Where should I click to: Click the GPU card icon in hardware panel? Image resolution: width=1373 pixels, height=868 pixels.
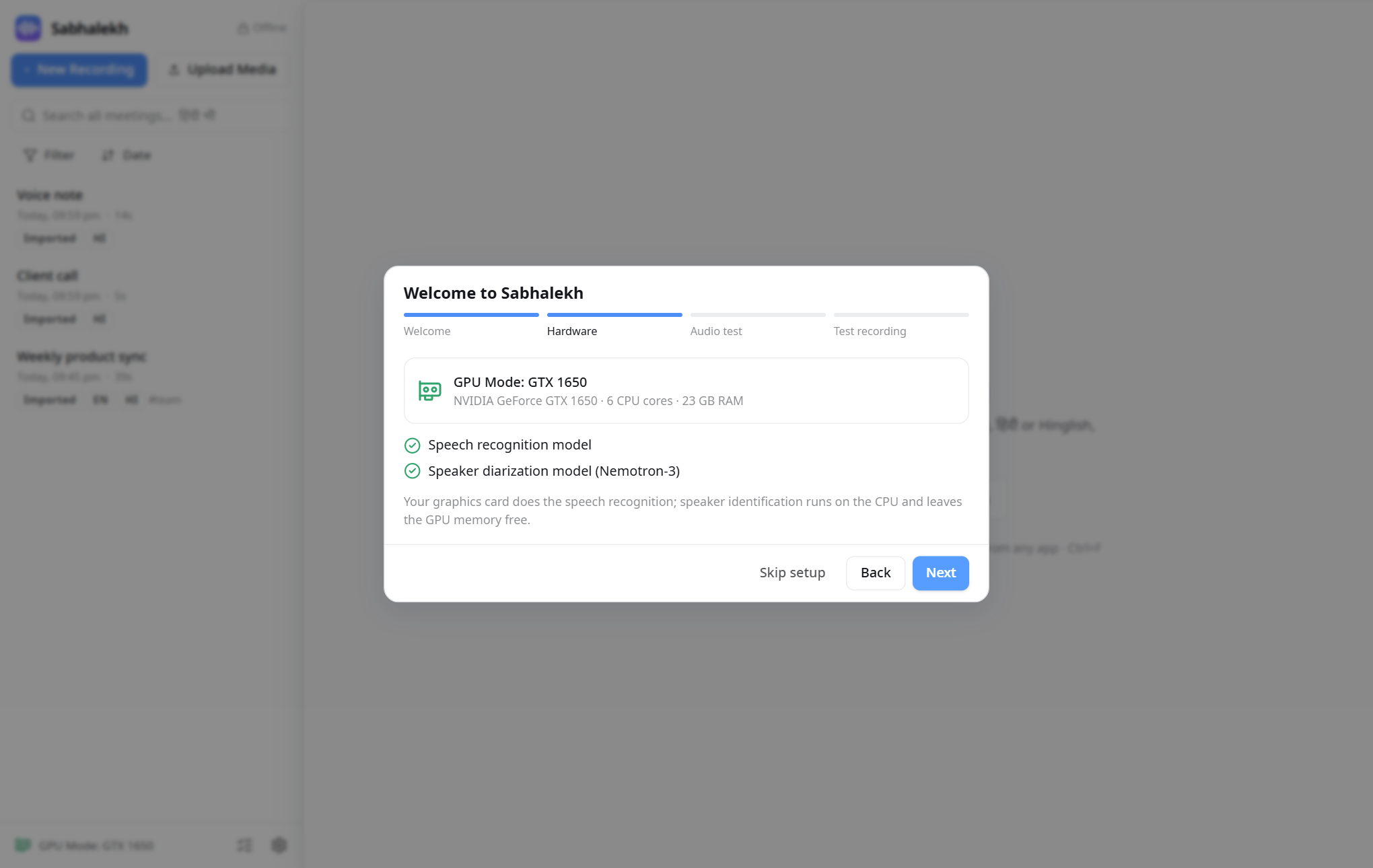[429, 390]
